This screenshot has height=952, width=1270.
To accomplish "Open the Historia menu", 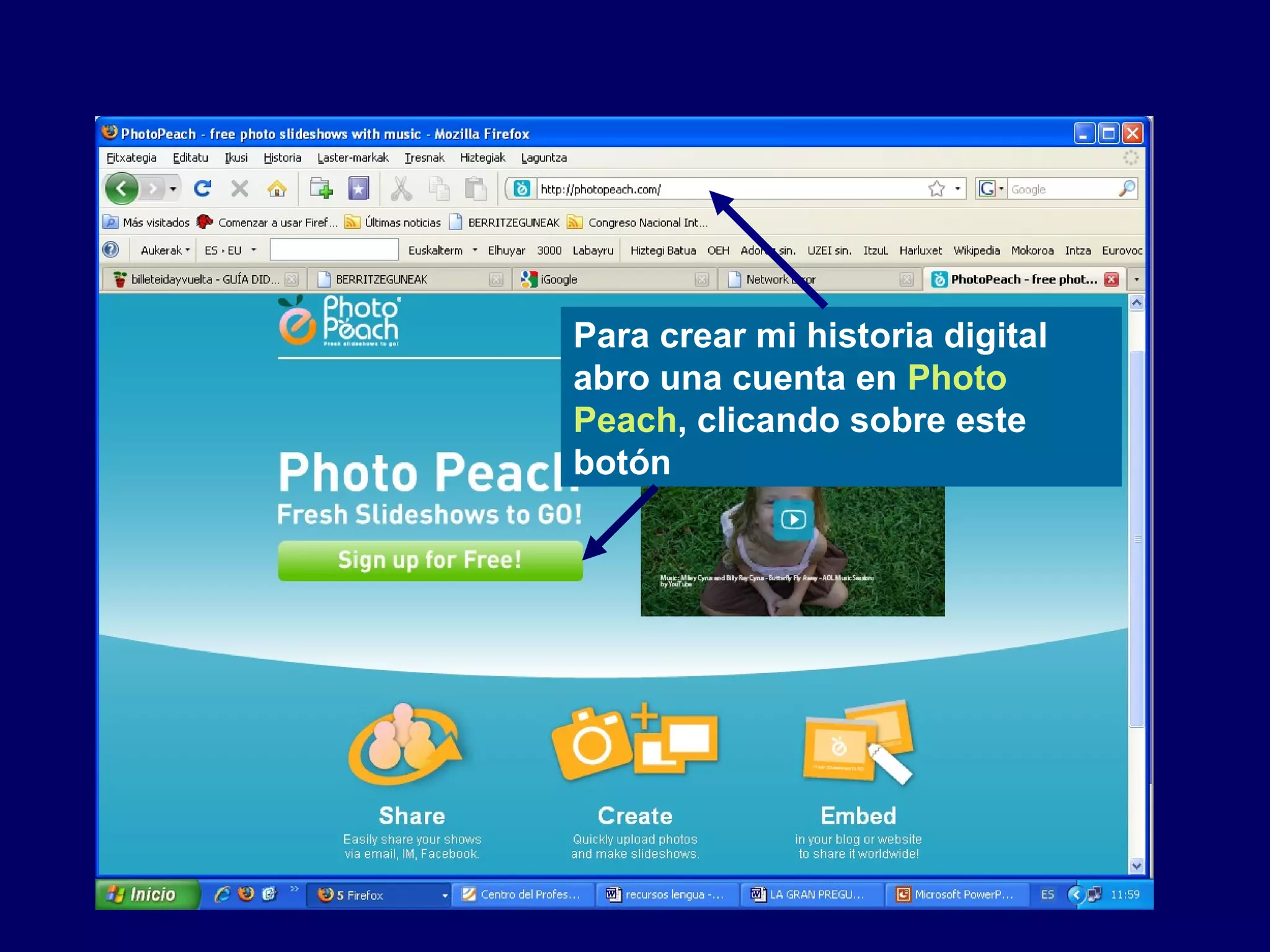I will (x=282, y=157).
